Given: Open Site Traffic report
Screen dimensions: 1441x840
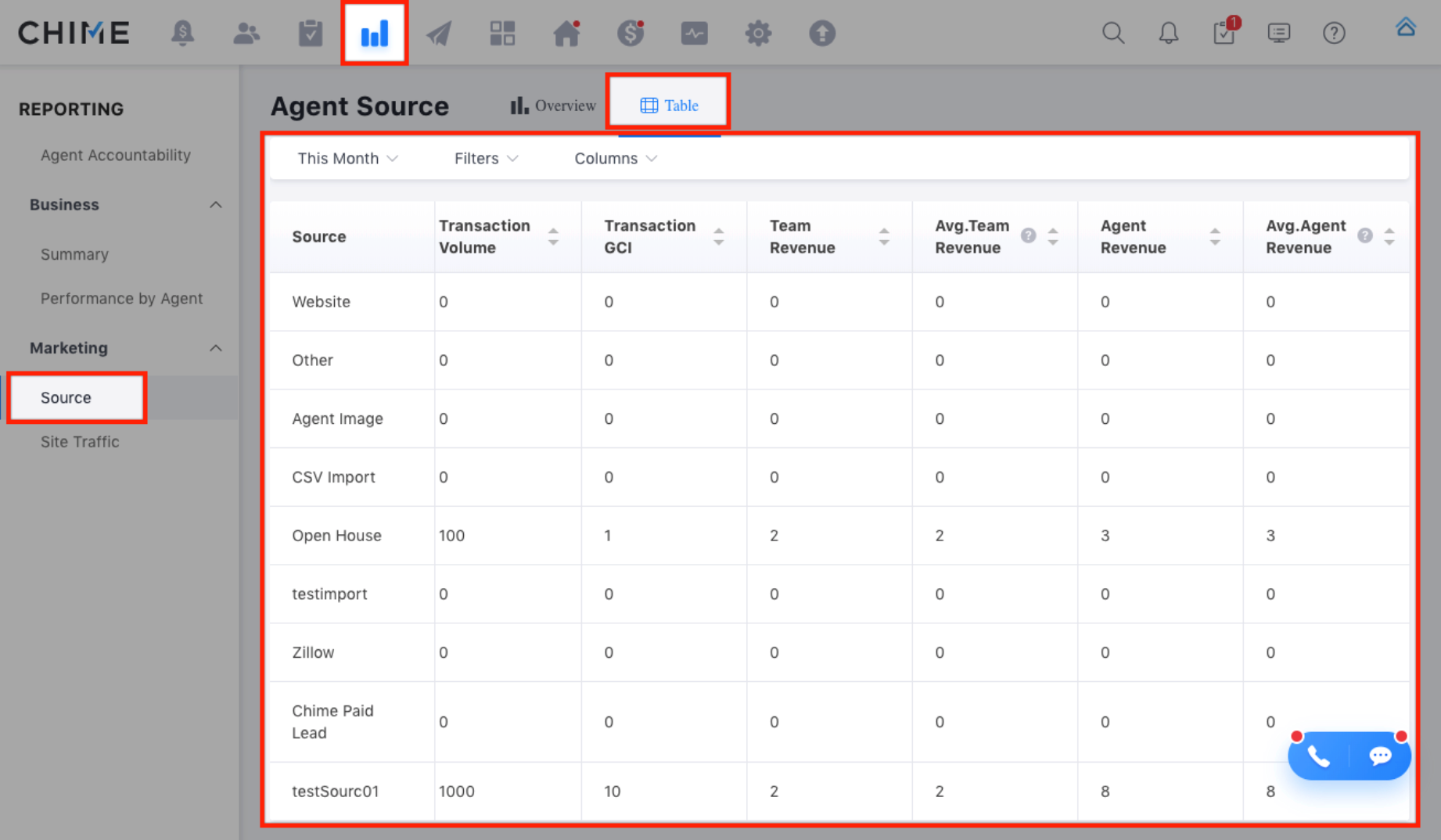Looking at the screenshot, I should 80,442.
